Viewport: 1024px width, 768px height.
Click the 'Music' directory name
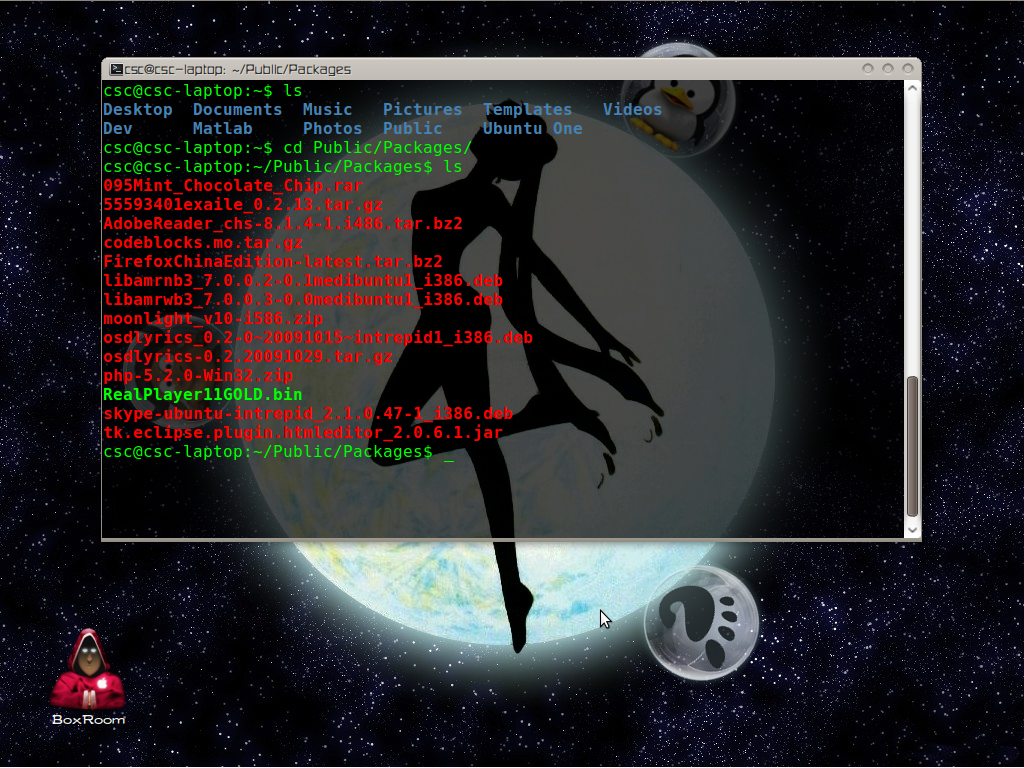coord(327,110)
